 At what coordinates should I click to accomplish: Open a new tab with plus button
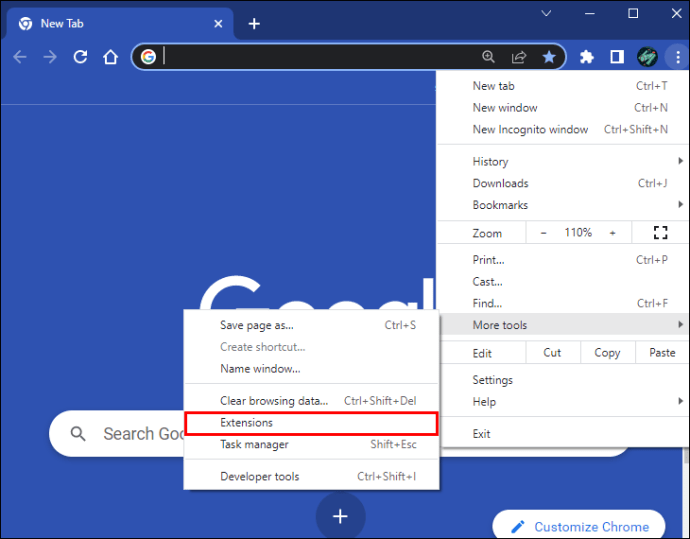click(x=254, y=24)
